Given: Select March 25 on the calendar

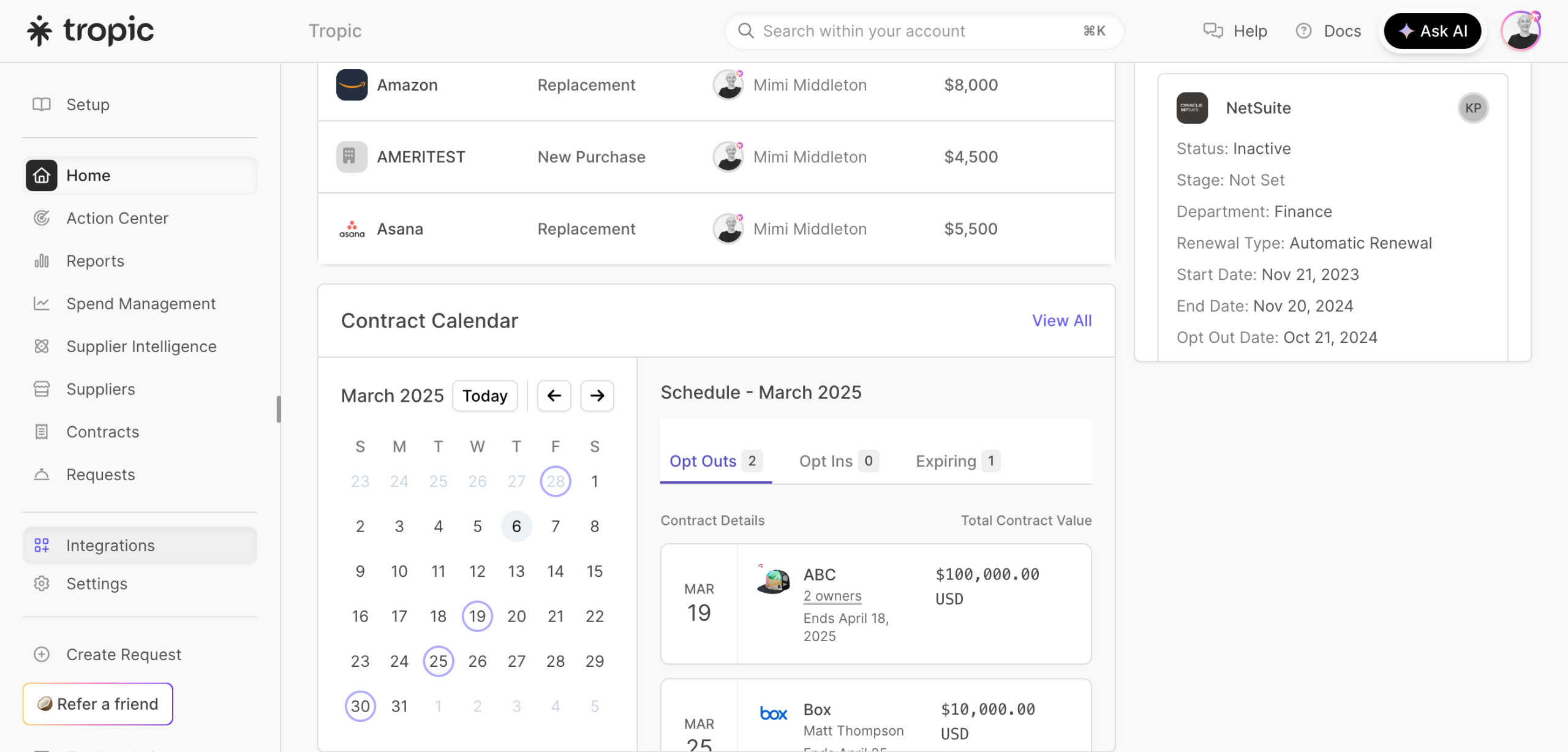Looking at the screenshot, I should [x=438, y=661].
